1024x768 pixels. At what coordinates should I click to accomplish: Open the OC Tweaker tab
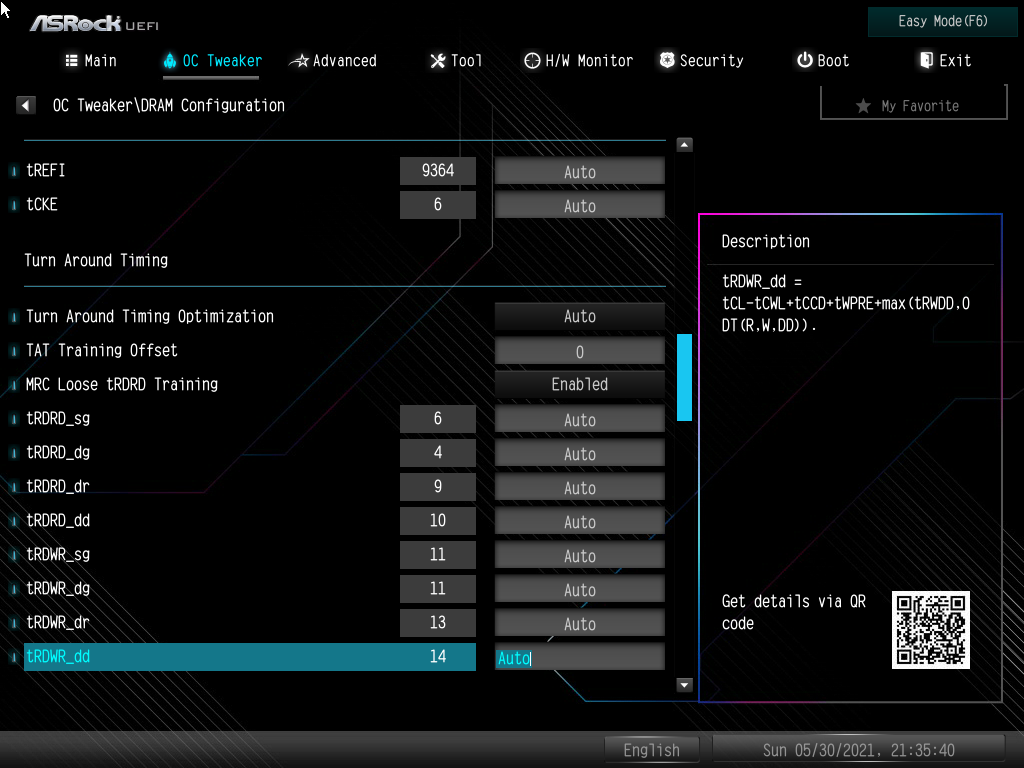point(212,61)
